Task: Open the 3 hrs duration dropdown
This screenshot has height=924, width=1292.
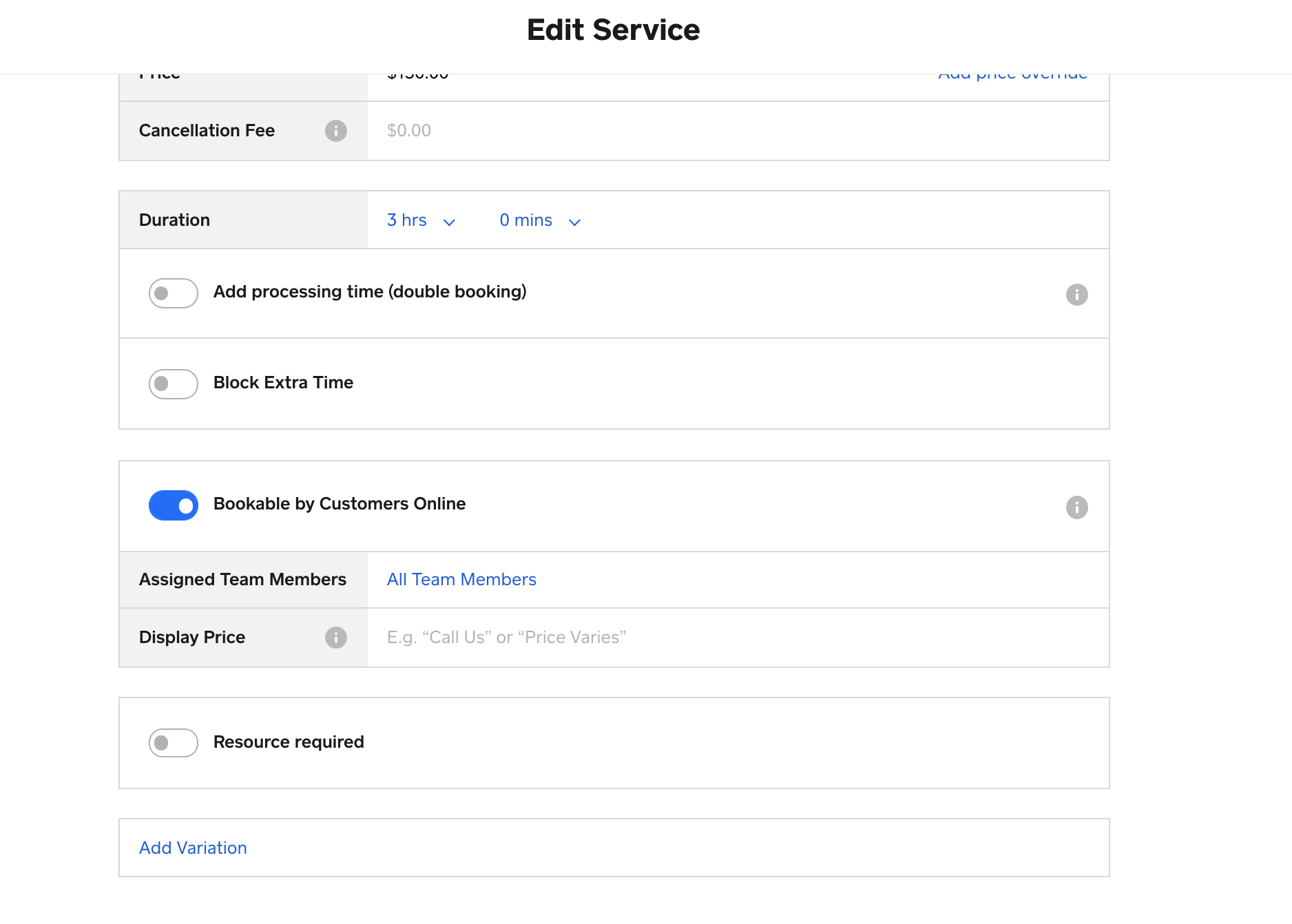Action: click(x=421, y=220)
